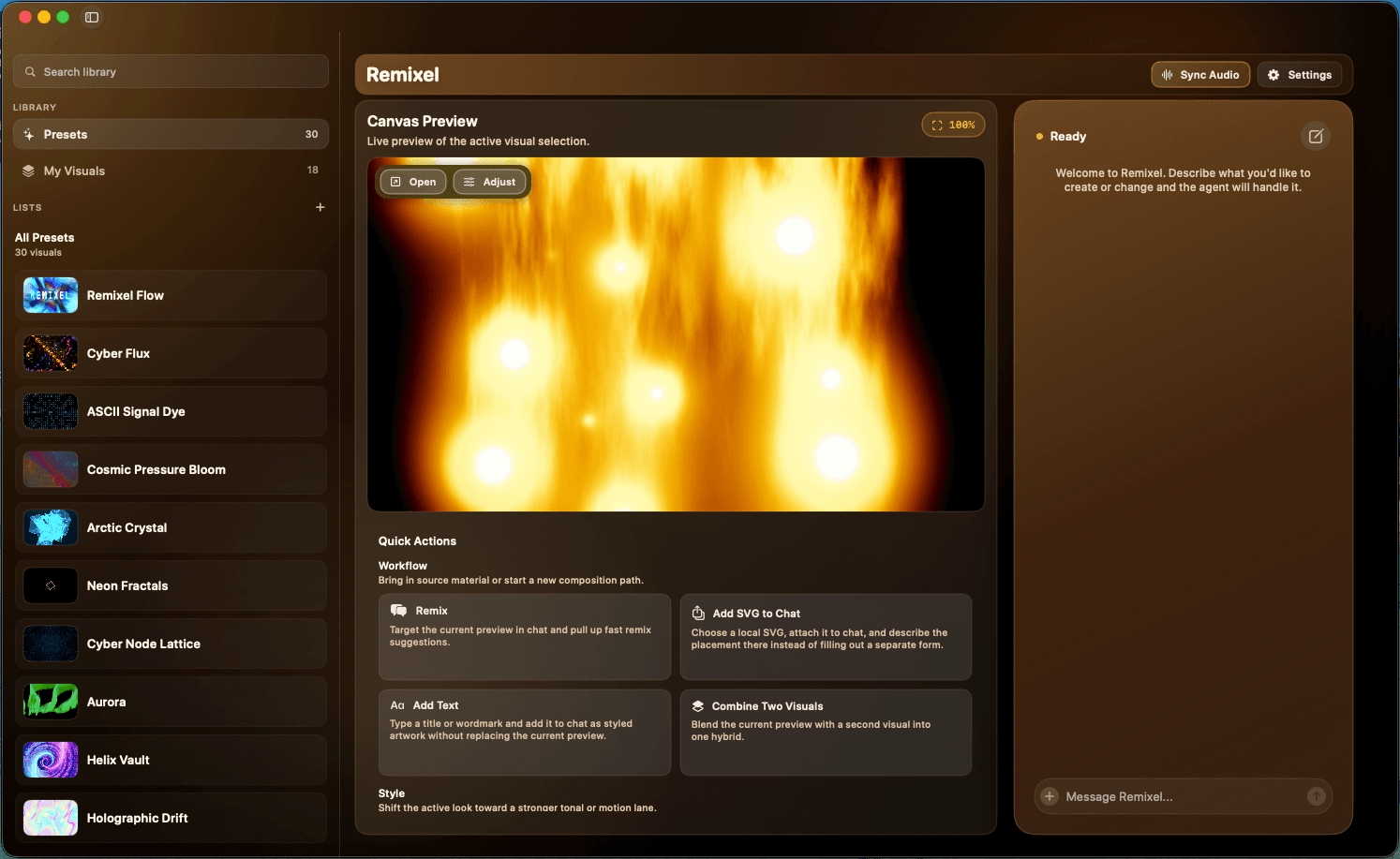1400x859 pixels.
Task: Click the canvas preview fire visual
Action: 676,334
